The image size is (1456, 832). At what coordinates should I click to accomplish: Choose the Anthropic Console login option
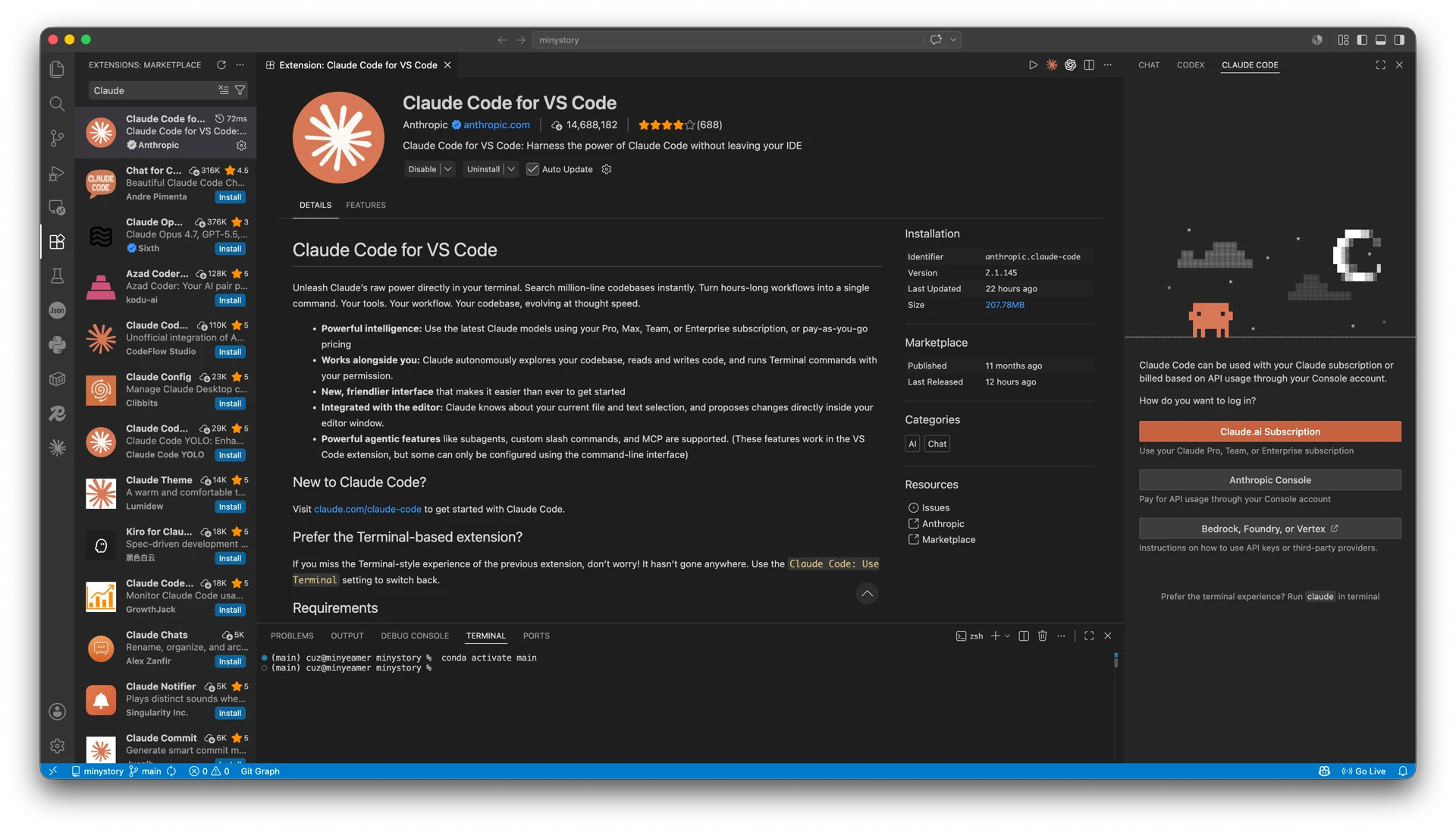pyautogui.click(x=1270, y=480)
